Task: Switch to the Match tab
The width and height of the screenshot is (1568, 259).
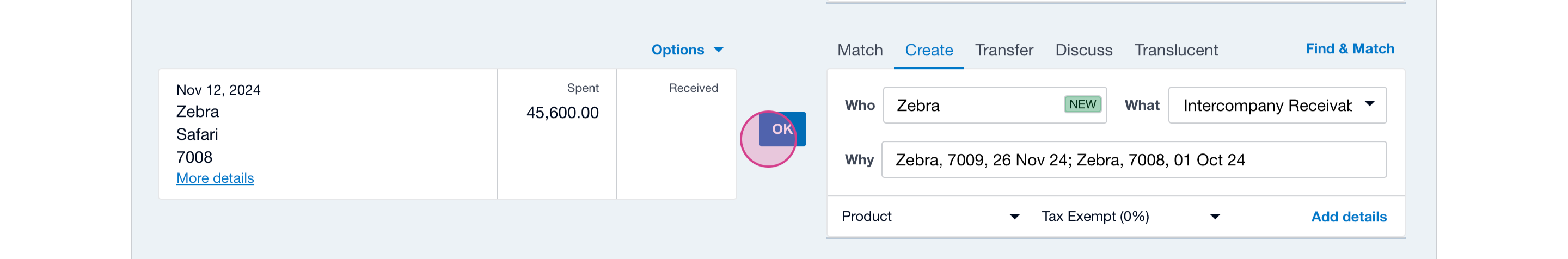Action: (860, 50)
